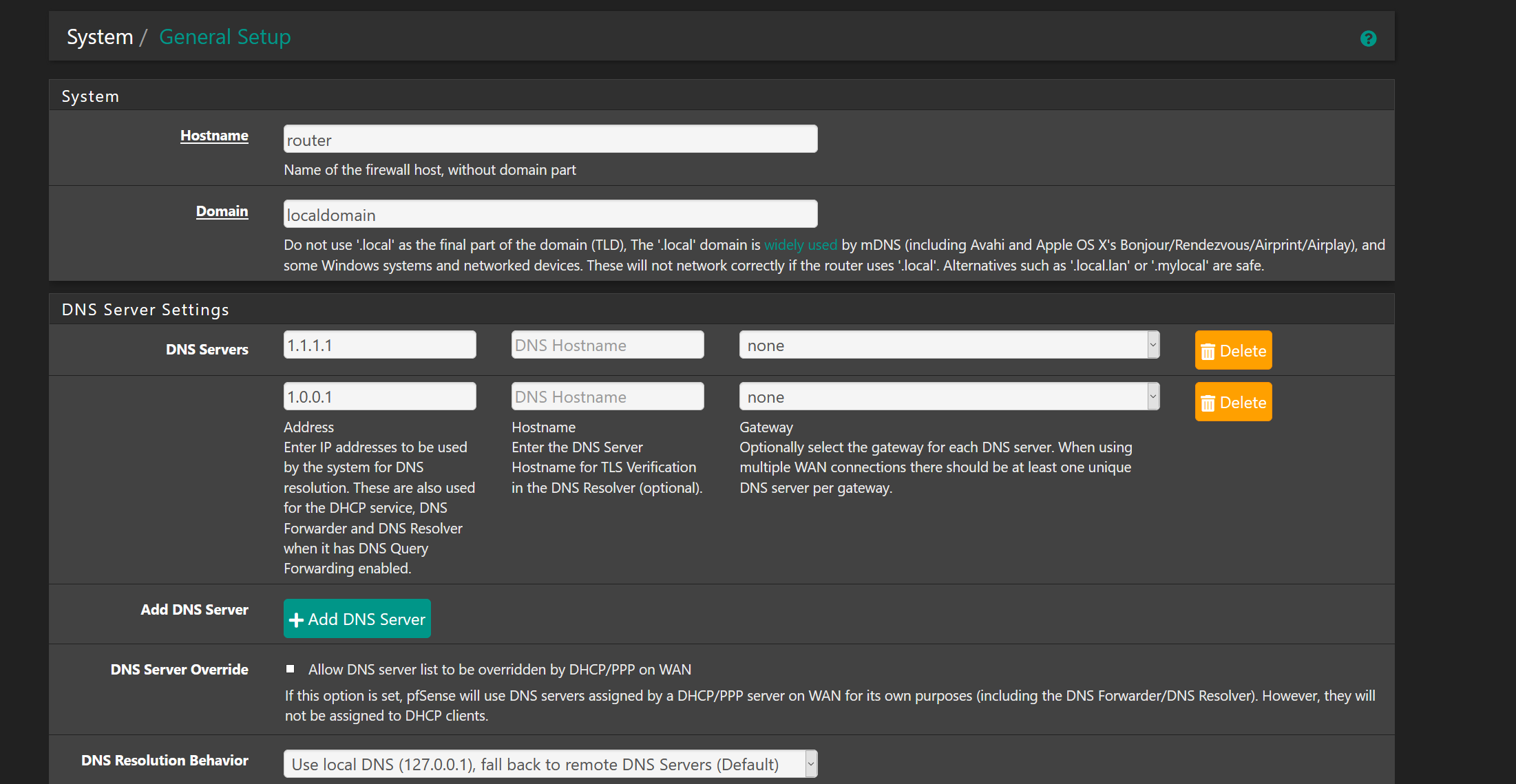Open the 'widely used' link
Viewport: 1516px width, 784px height.
coord(800,245)
